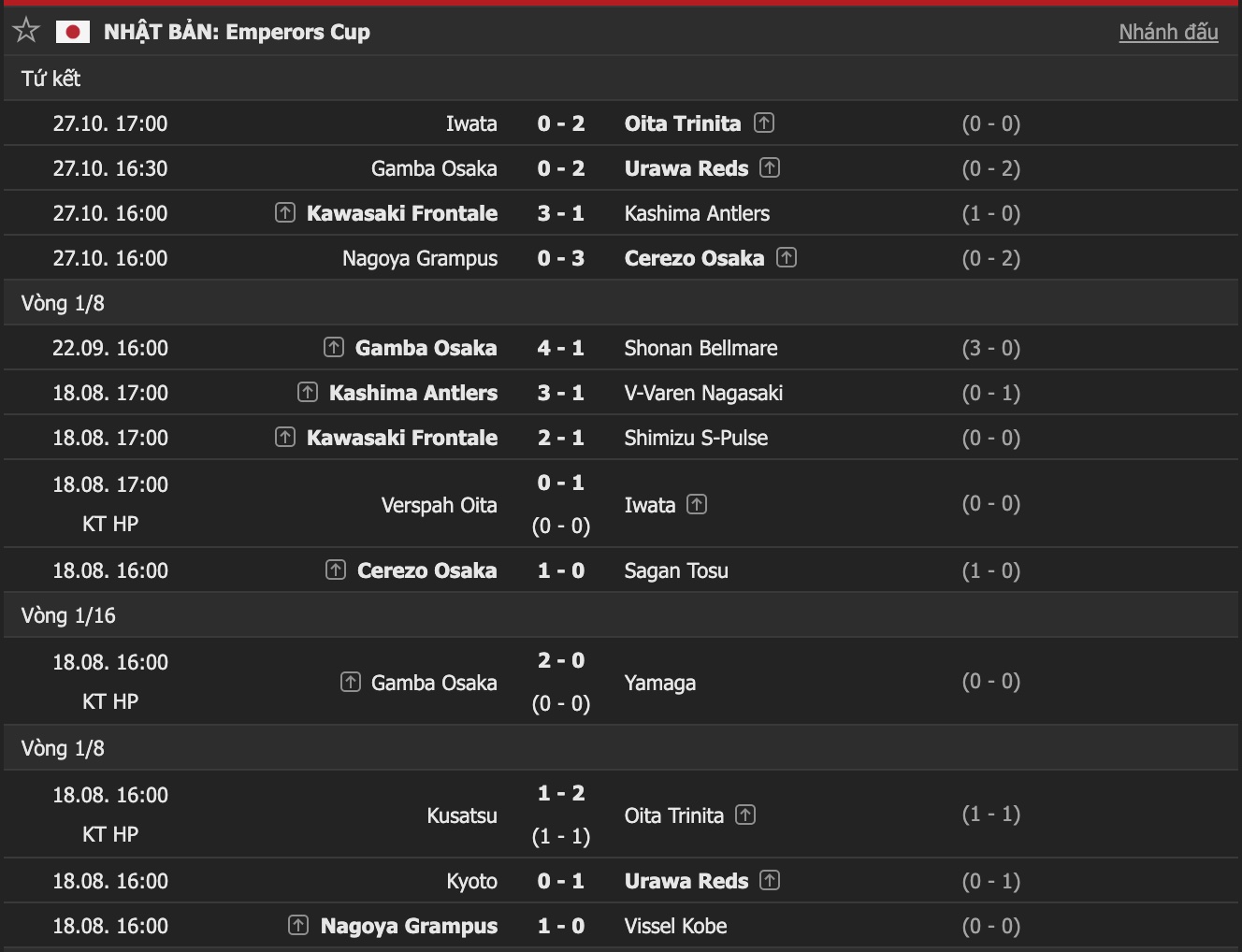Open the Iwata vs Oita Trinita match
The width and height of the screenshot is (1242, 952).
pyautogui.click(x=621, y=123)
